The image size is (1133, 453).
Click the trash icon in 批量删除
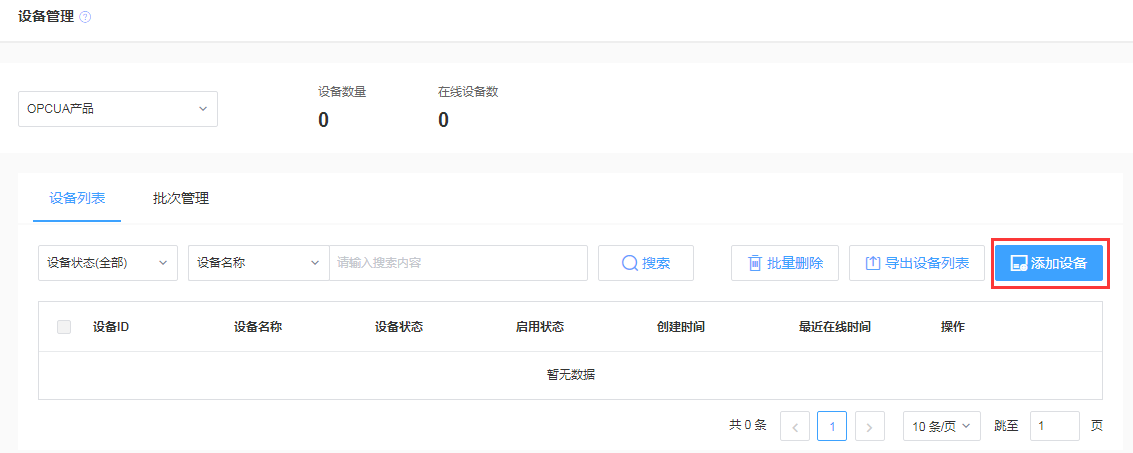pos(755,263)
